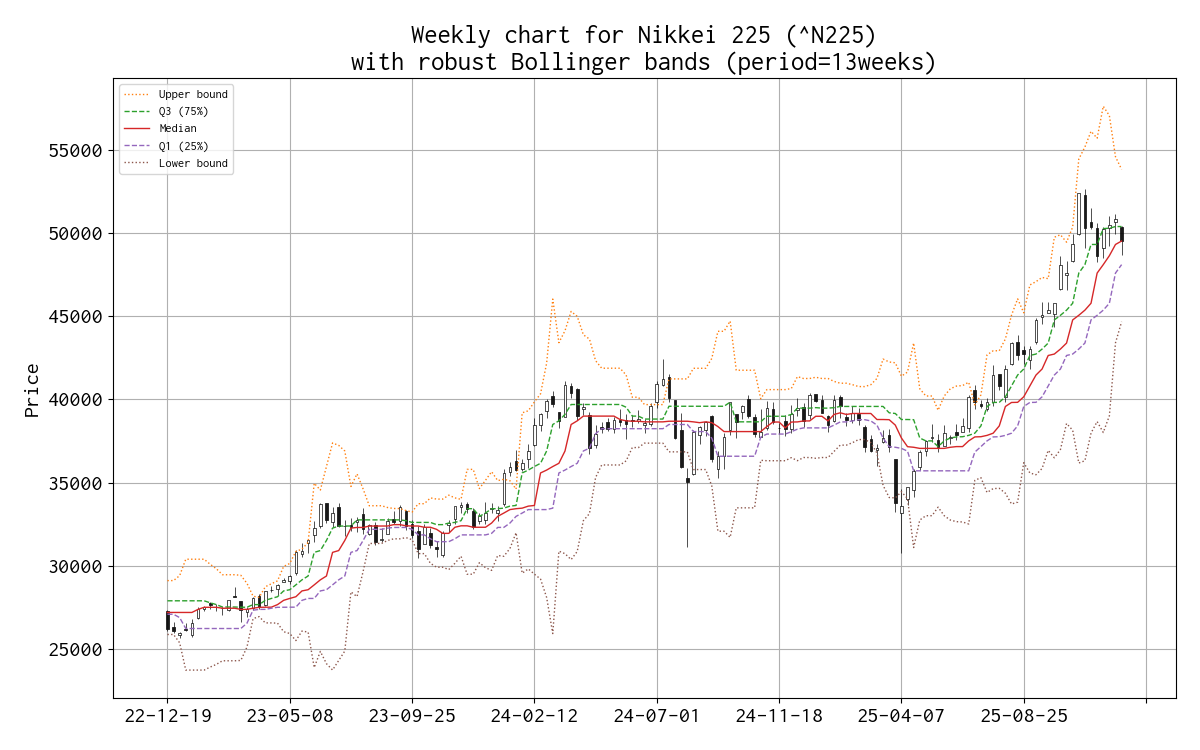Click the 22-12-19 date label
Viewport: 1200px width, 750px height.
(167, 717)
